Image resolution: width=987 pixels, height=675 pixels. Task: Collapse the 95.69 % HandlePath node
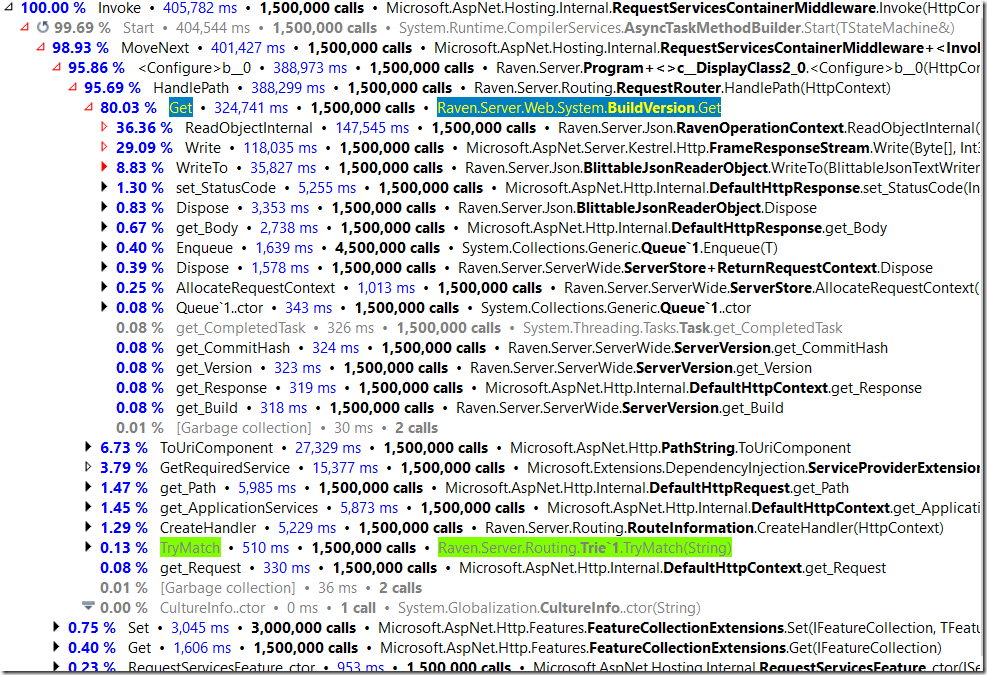(72, 88)
